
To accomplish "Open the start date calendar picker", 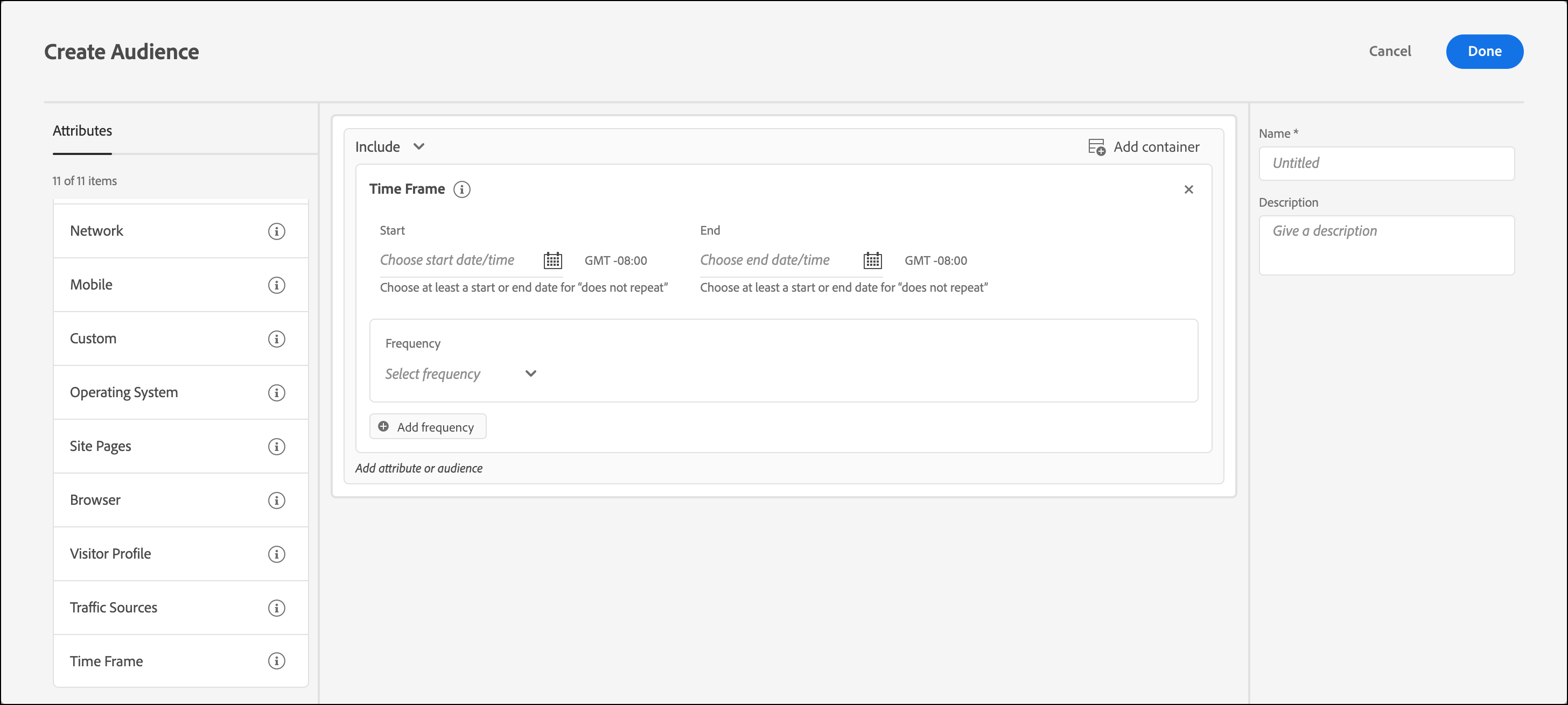I will [x=552, y=260].
